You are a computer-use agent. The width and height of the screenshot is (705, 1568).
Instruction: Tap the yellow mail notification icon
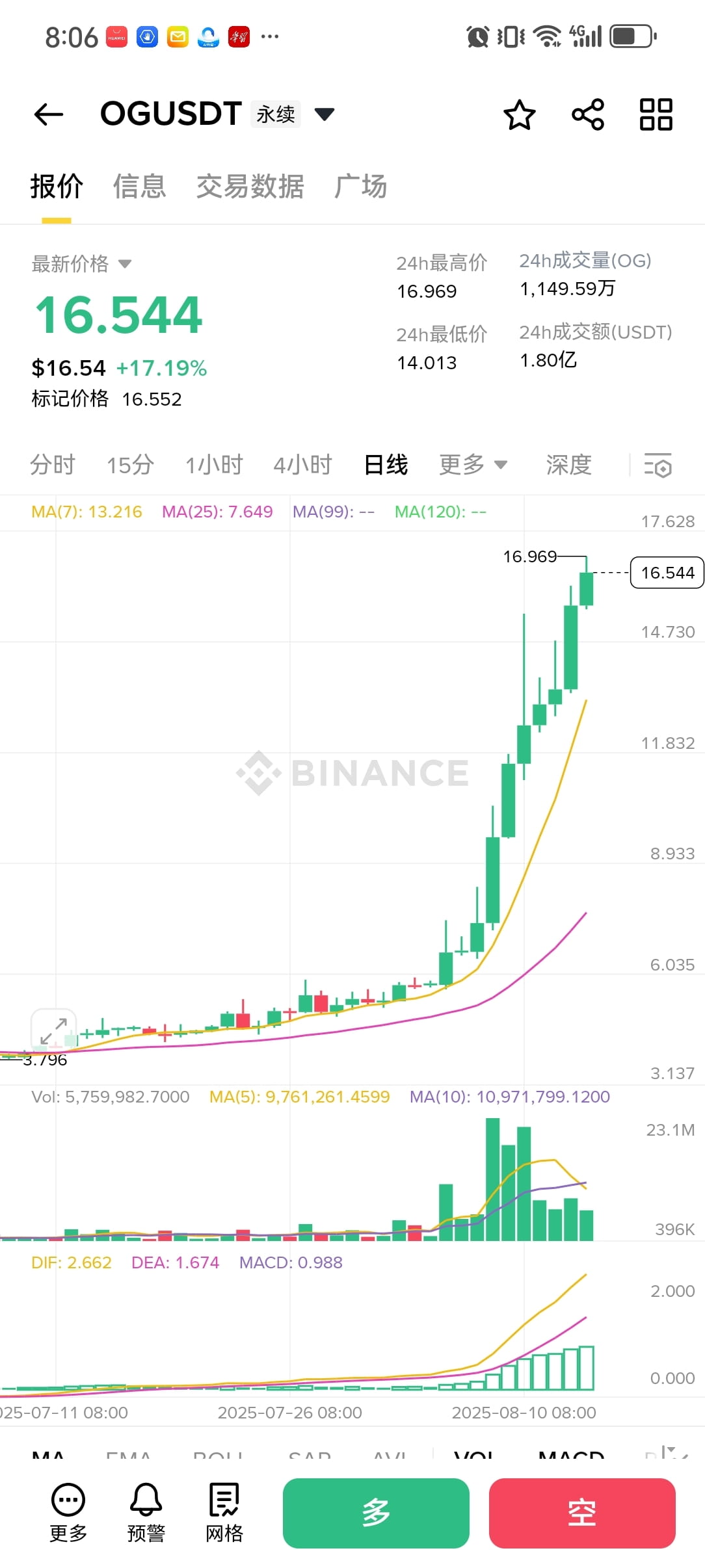point(178,37)
